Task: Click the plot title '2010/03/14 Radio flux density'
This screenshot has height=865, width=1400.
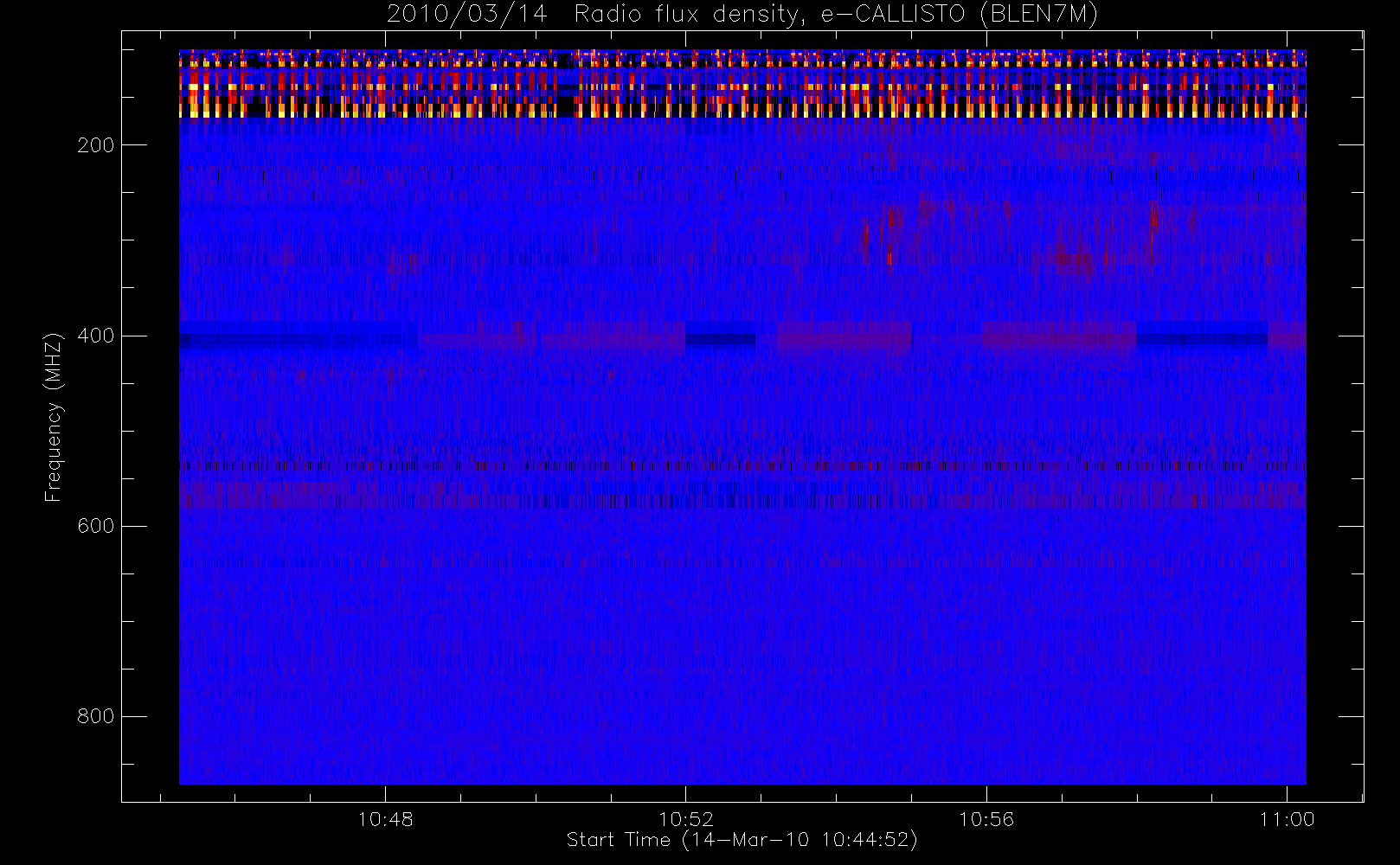Action: click(742, 14)
